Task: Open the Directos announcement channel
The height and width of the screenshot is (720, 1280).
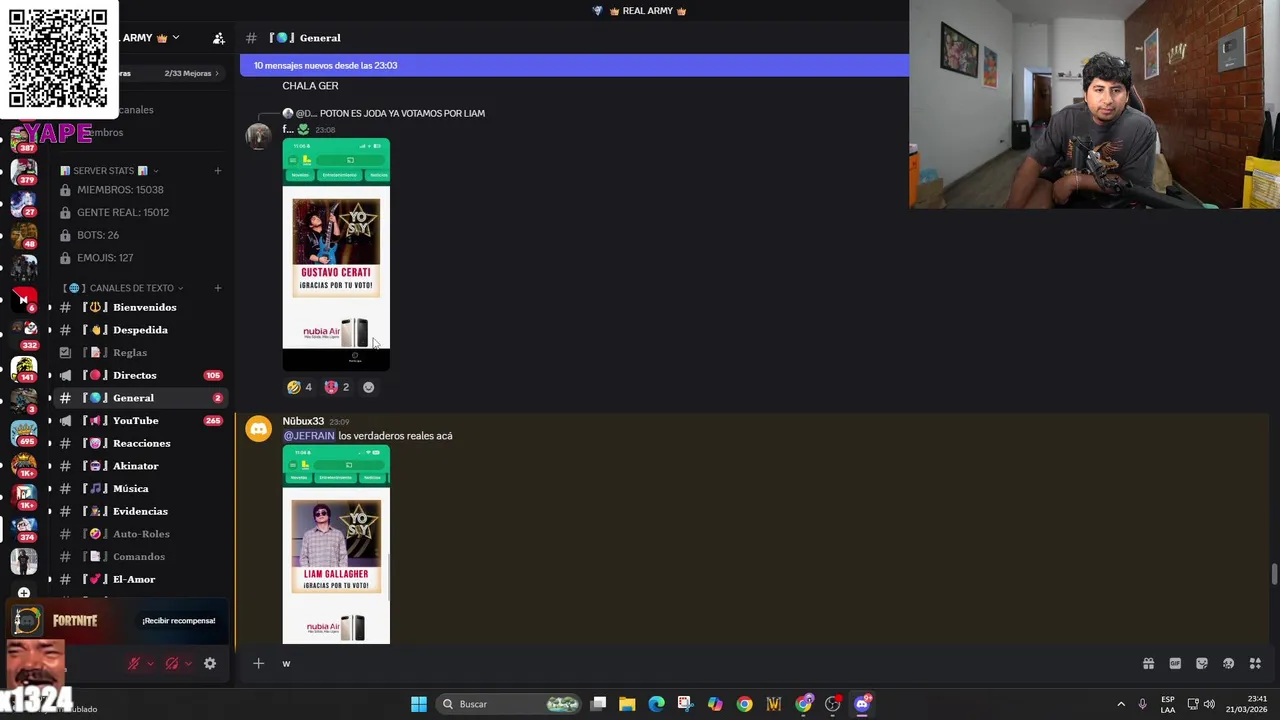Action: [x=140, y=375]
